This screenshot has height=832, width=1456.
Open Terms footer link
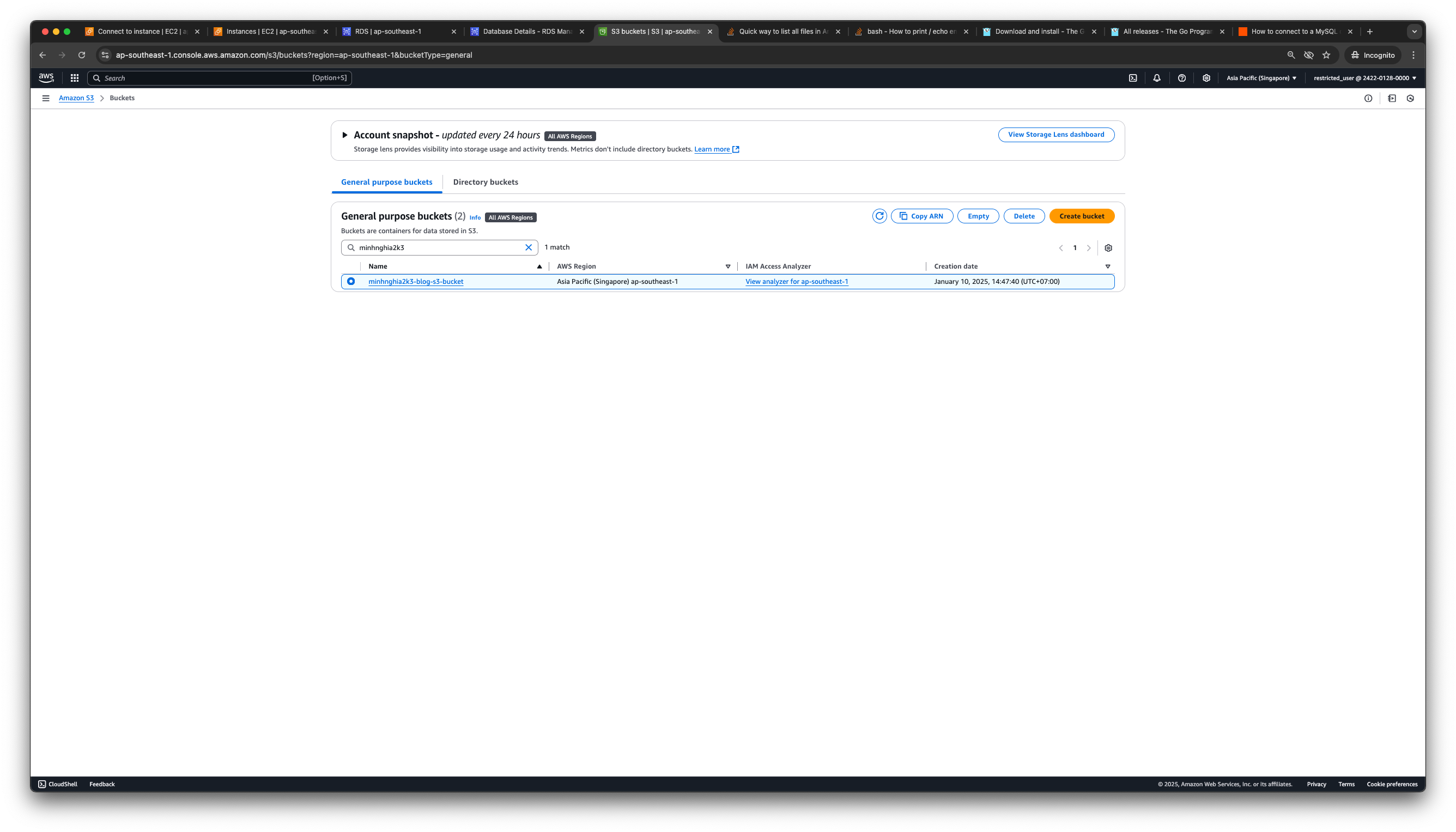1346,784
